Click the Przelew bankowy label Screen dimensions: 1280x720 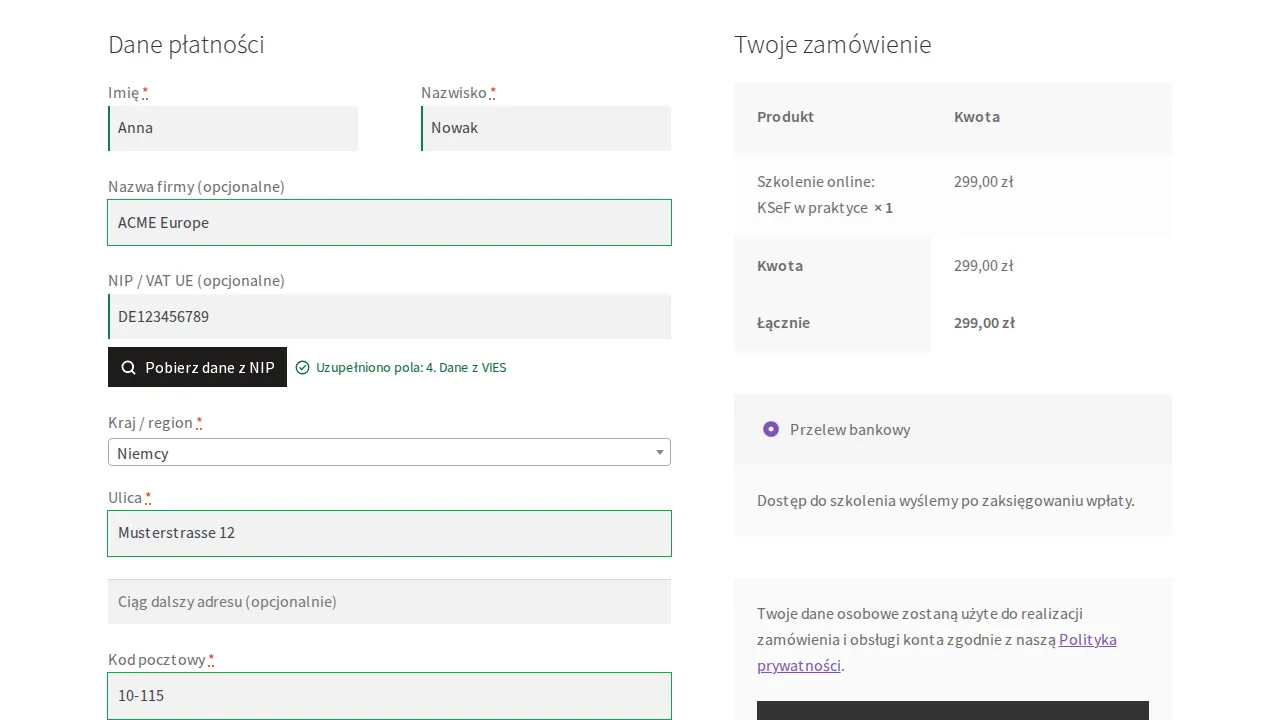point(850,429)
